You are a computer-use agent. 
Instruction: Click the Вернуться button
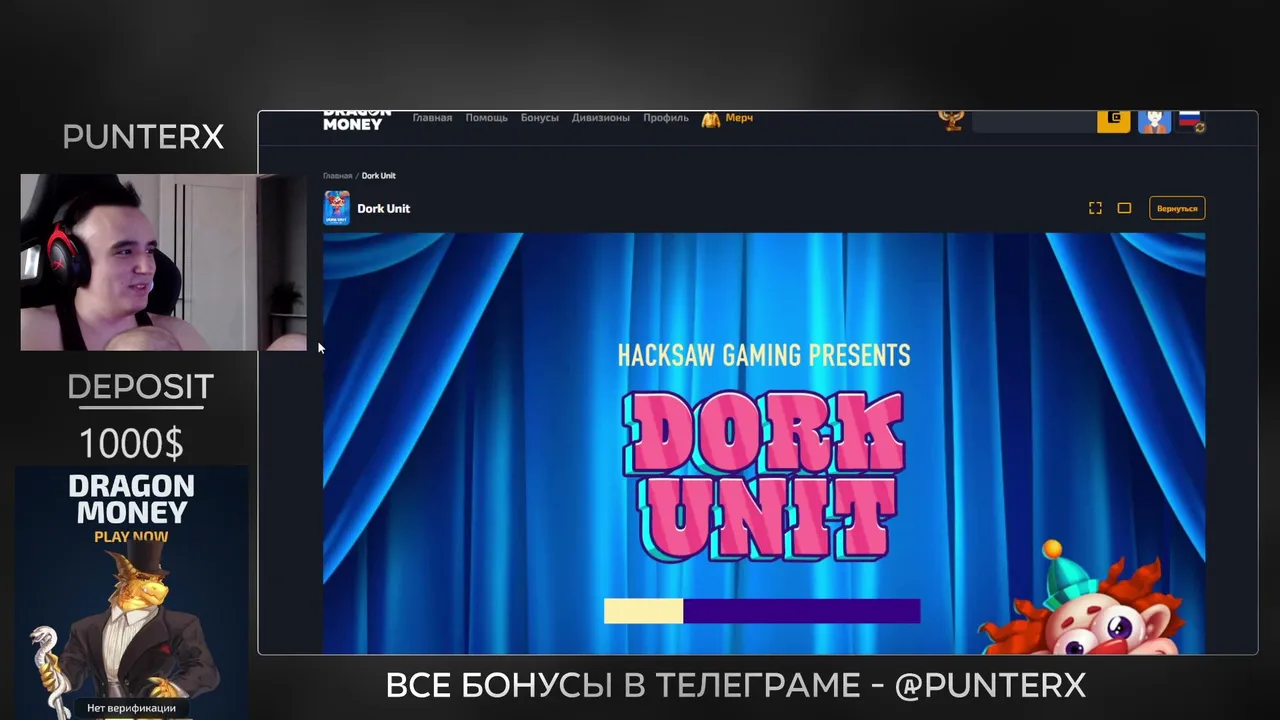(x=1177, y=208)
